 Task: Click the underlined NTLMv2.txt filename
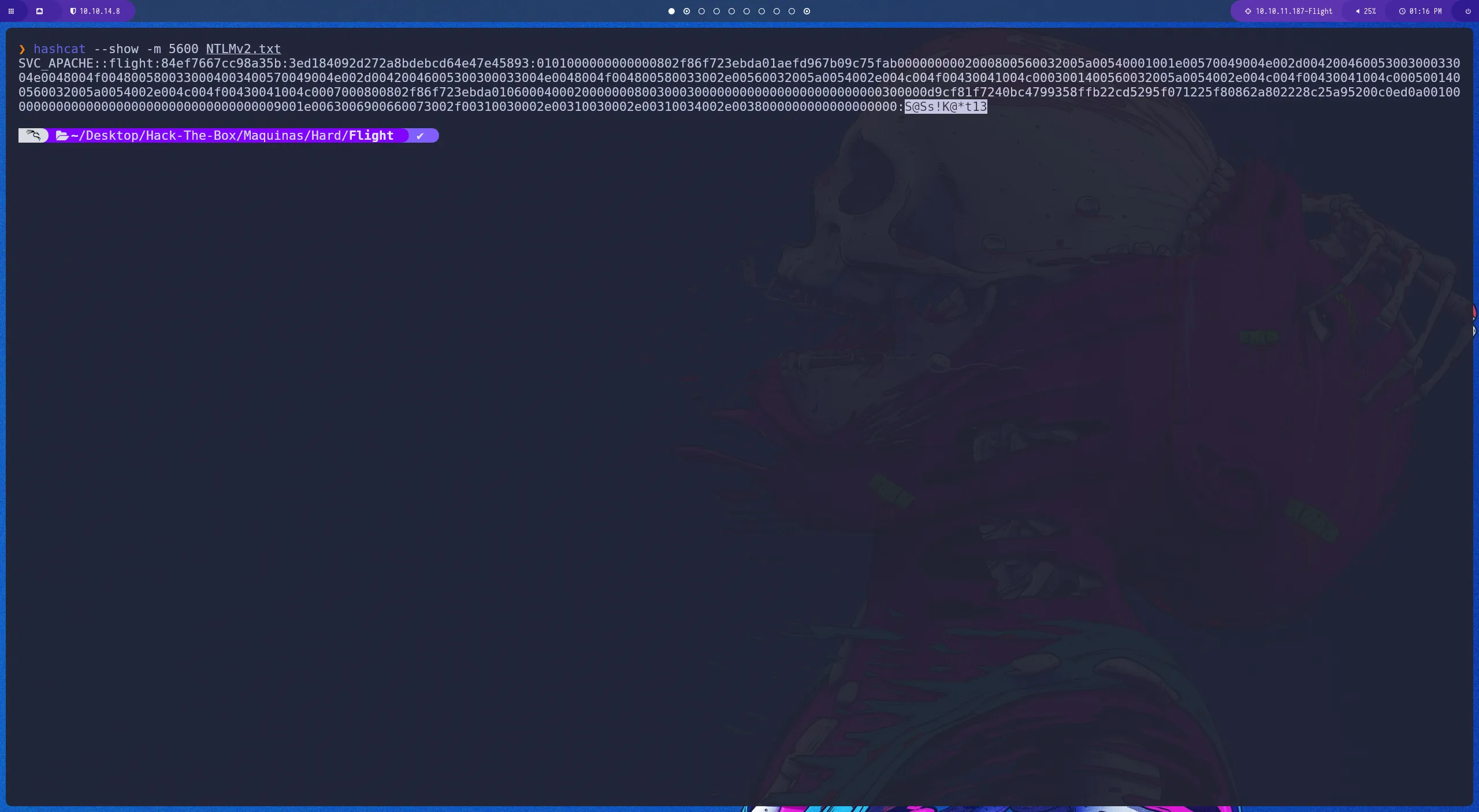(243, 49)
